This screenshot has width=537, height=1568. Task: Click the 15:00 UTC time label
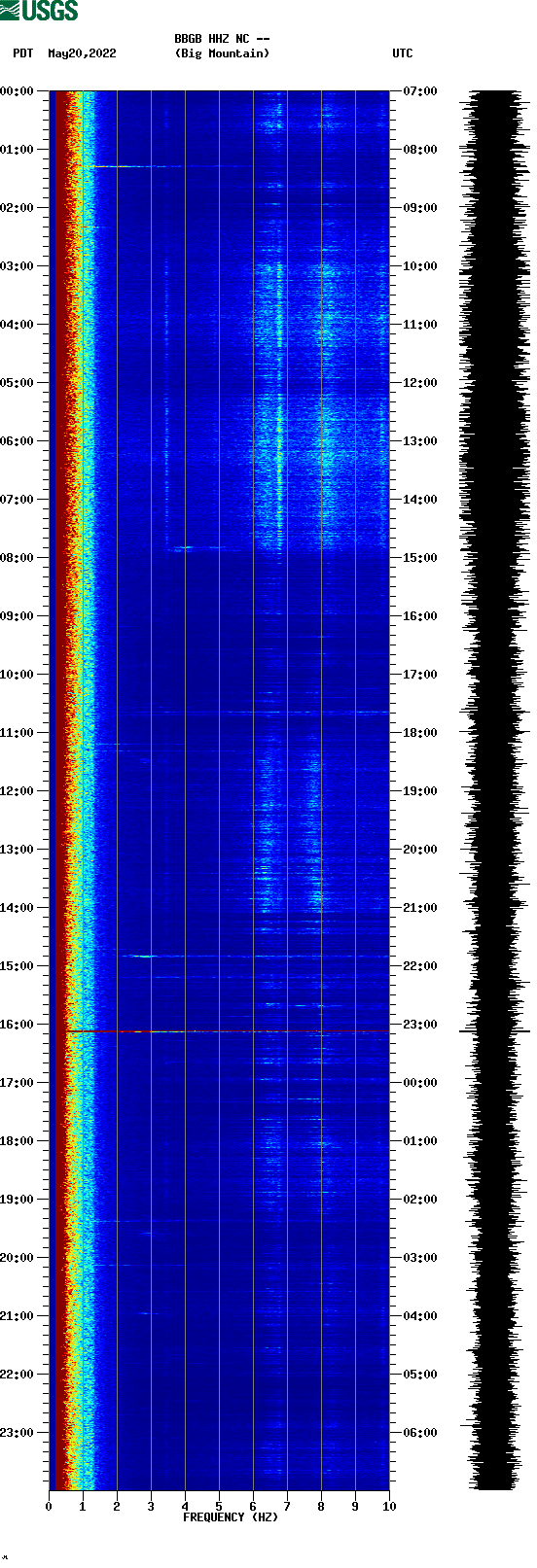point(420,558)
